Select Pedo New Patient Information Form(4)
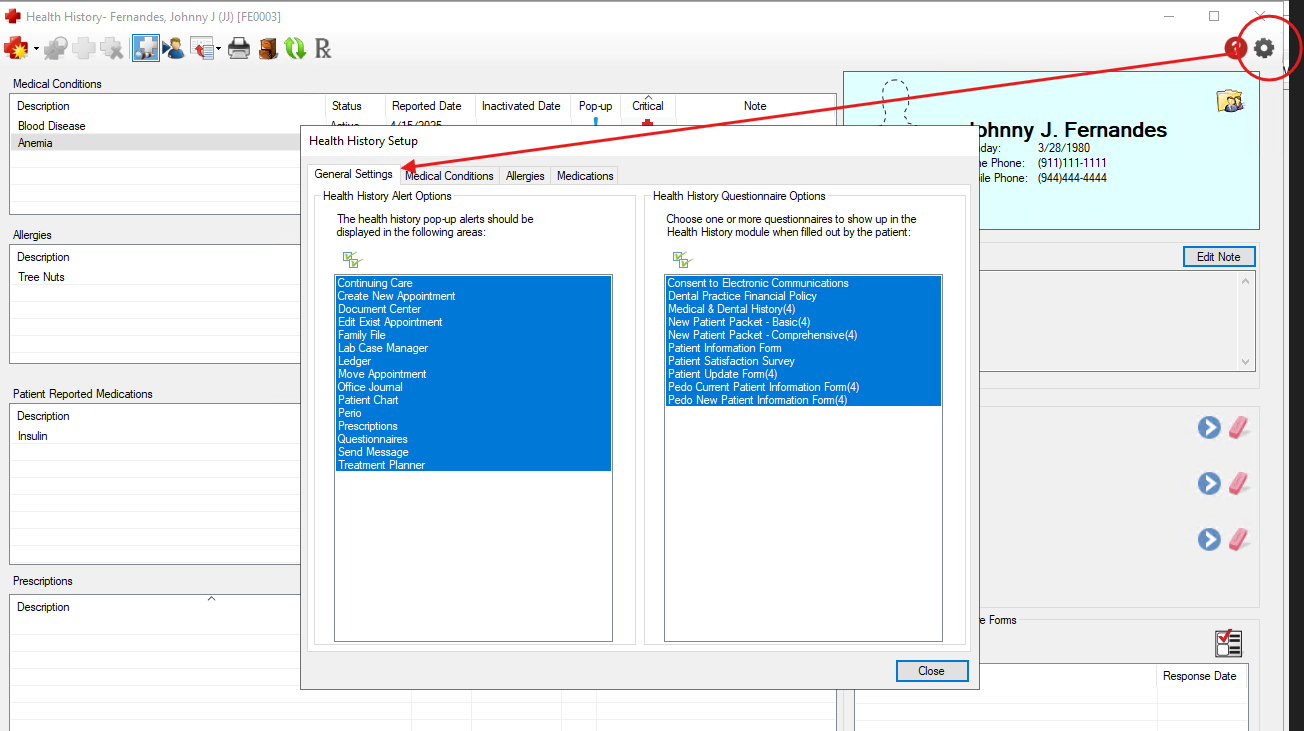The height and width of the screenshot is (731, 1304). click(803, 400)
